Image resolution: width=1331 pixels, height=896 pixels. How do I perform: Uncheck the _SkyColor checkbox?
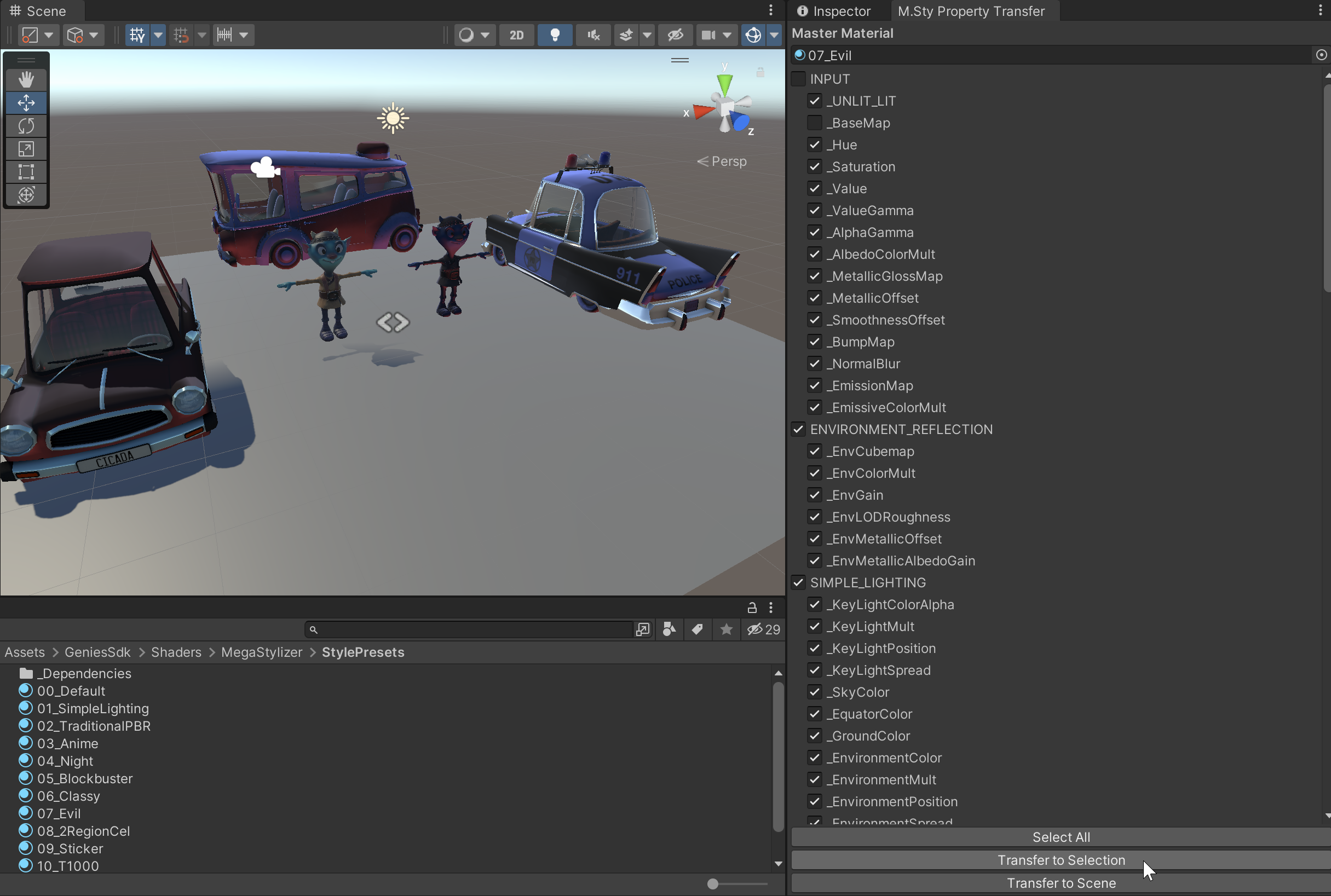tap(815, 692)
